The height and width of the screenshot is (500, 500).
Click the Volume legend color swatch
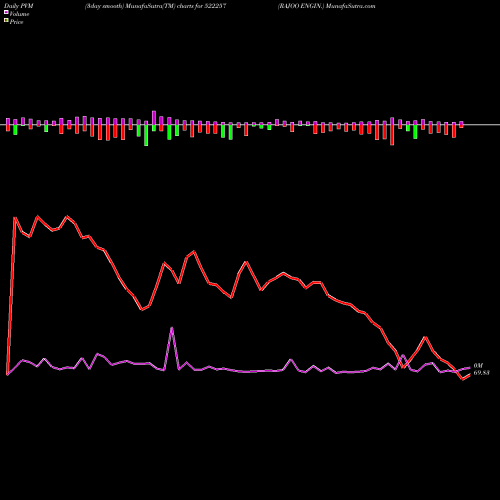click(x=6, y=12)
